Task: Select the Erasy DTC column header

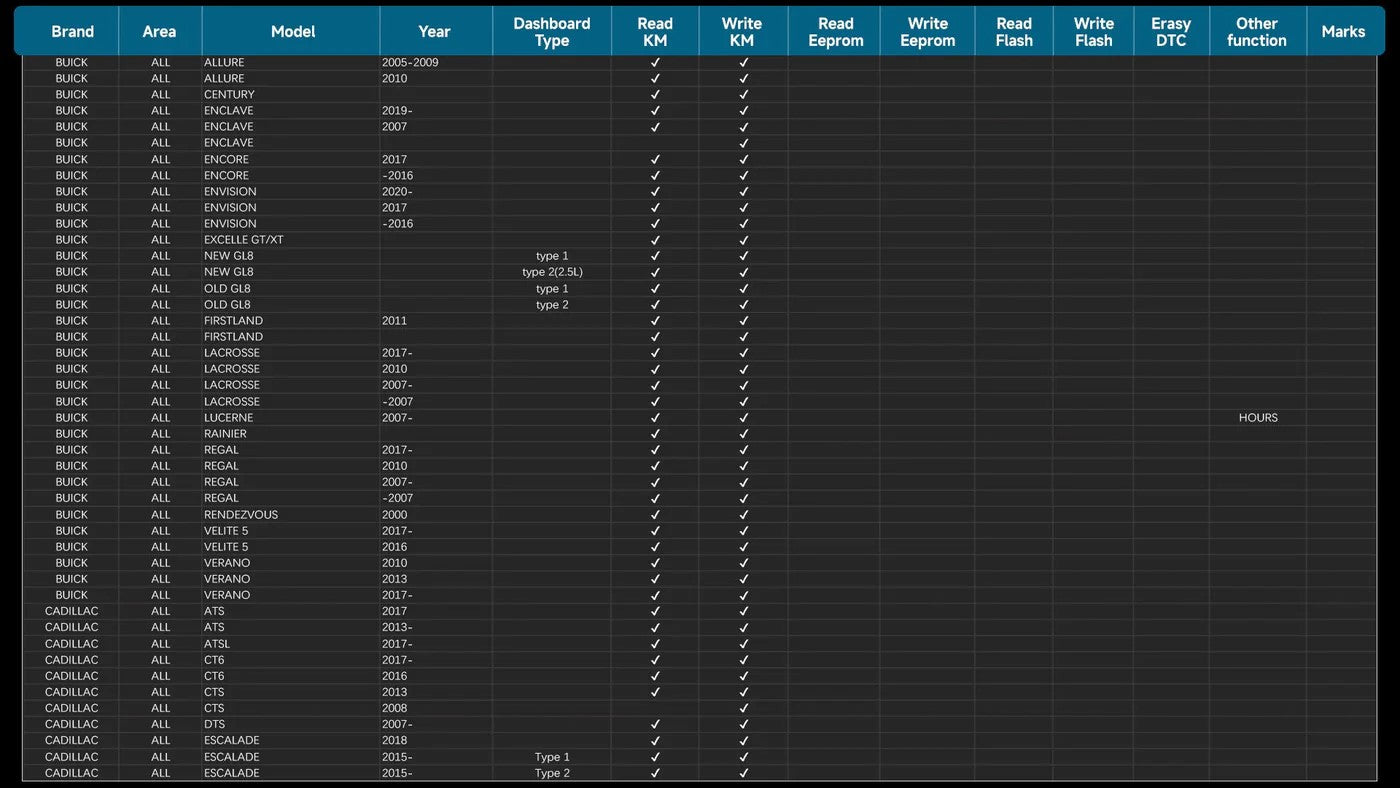Action: [x=1170, y=32]
